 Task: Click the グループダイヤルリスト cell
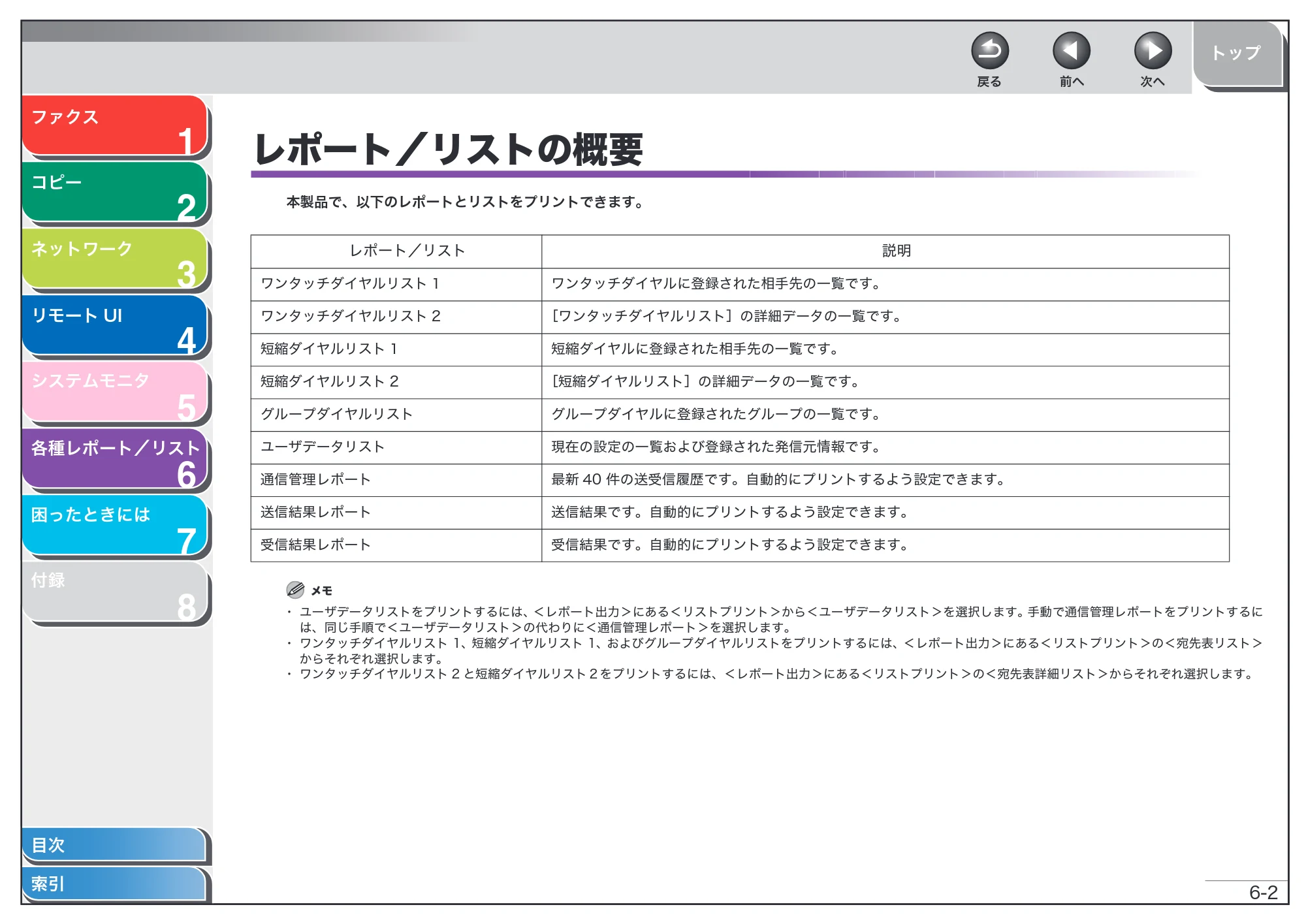[396, 415]
